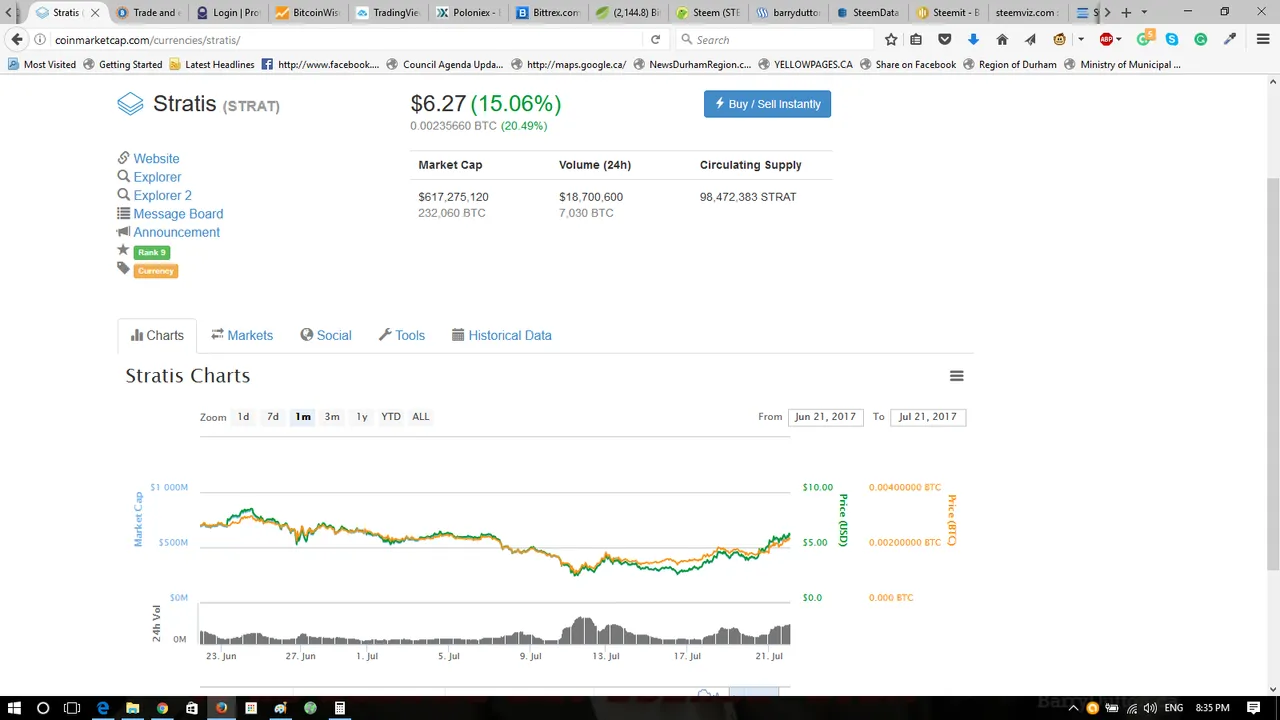
Task: Switch to the Markets tab
Action: pos(242,336)
